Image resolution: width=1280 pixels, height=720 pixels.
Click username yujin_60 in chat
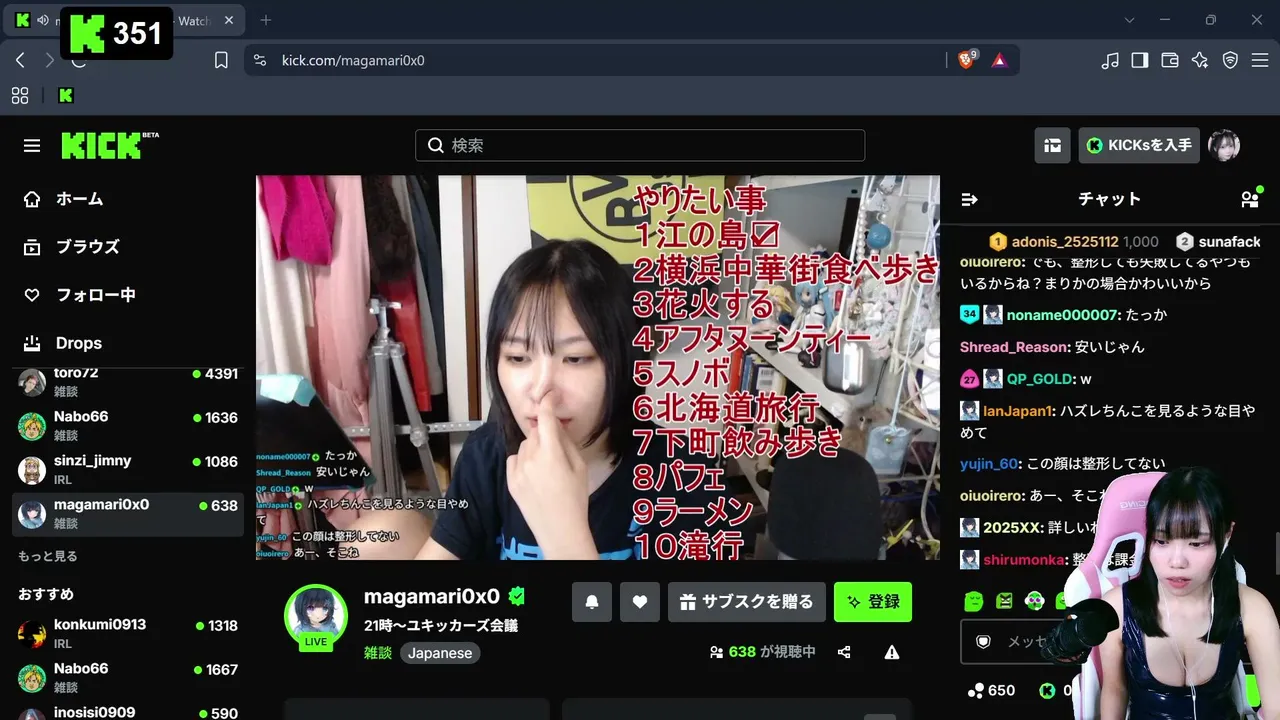(x=988, y=463)
